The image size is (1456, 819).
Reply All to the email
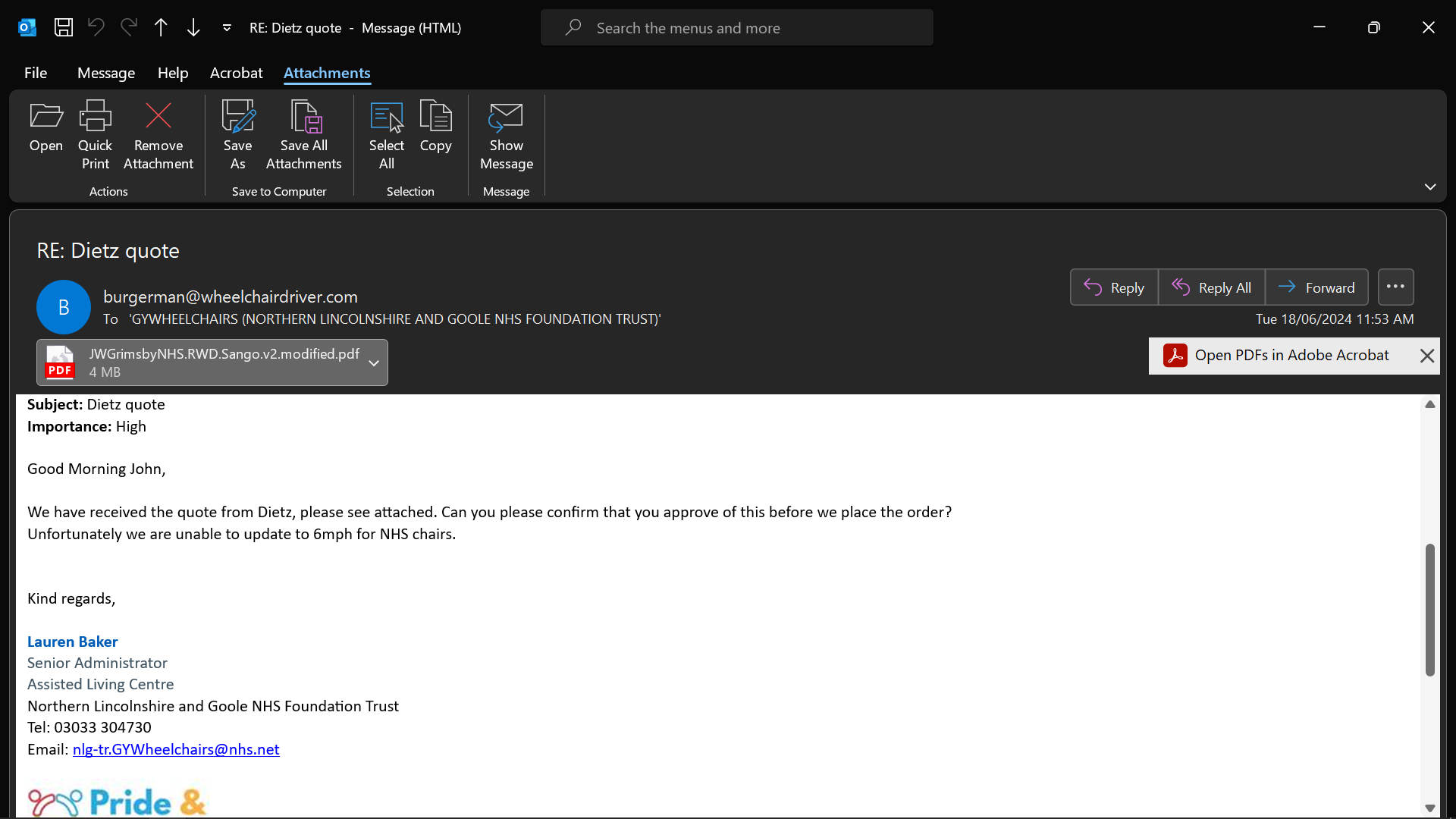click(1211, 287)
